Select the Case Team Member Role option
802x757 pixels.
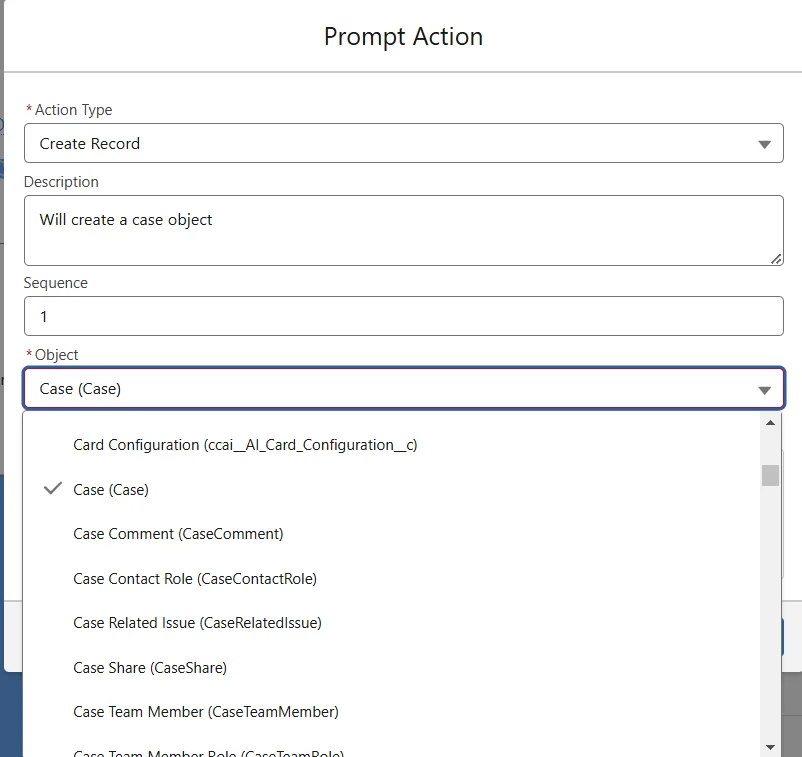point(208,752)
